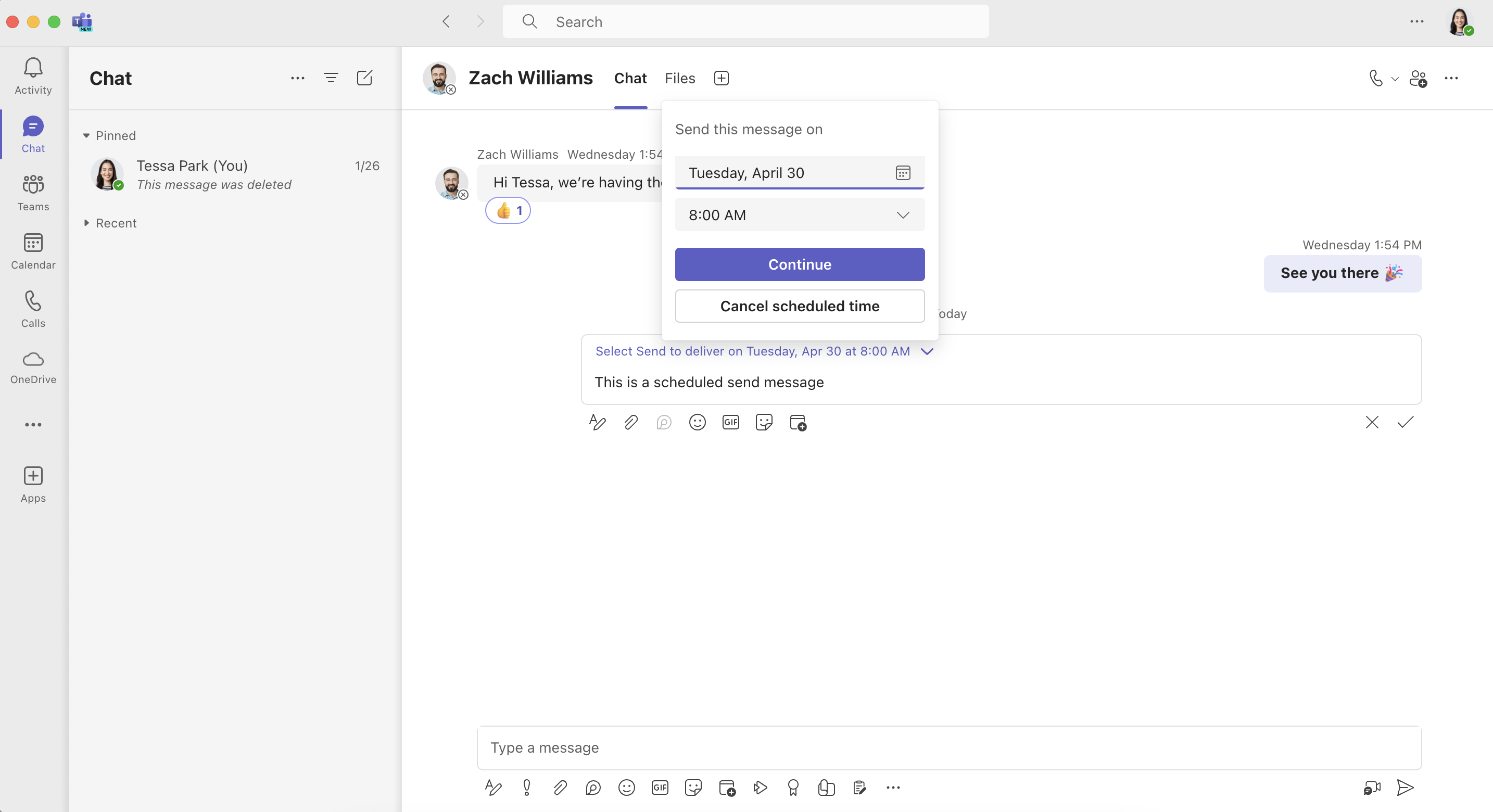This screenshot has width=1493, height=812.
Task: Open the delivery date calendar picker
Action: click(x=902, y=172)
